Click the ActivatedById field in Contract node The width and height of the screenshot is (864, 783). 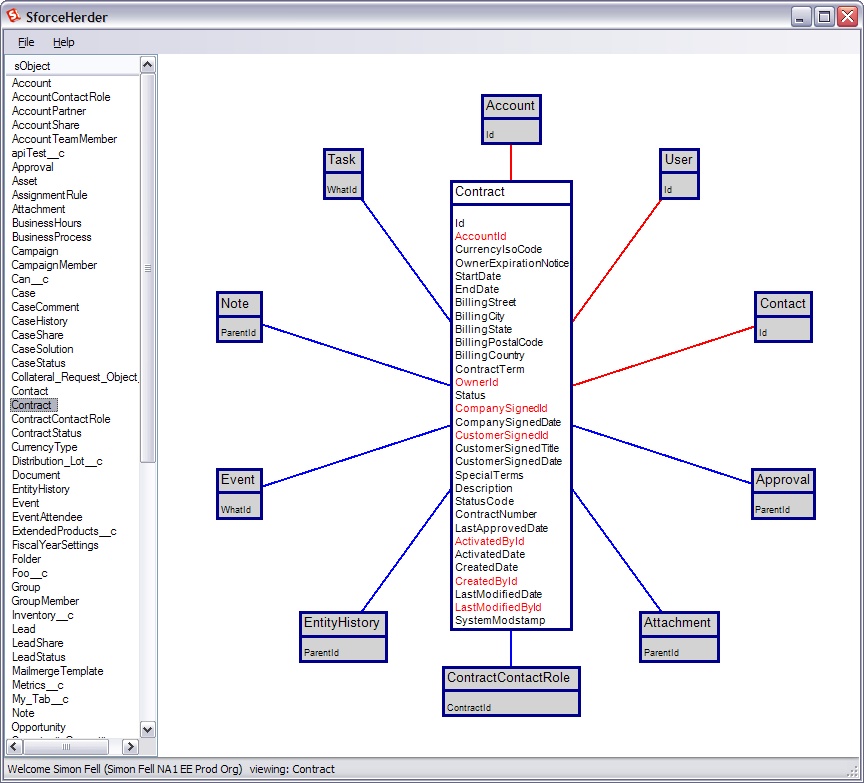coord(490,541)
